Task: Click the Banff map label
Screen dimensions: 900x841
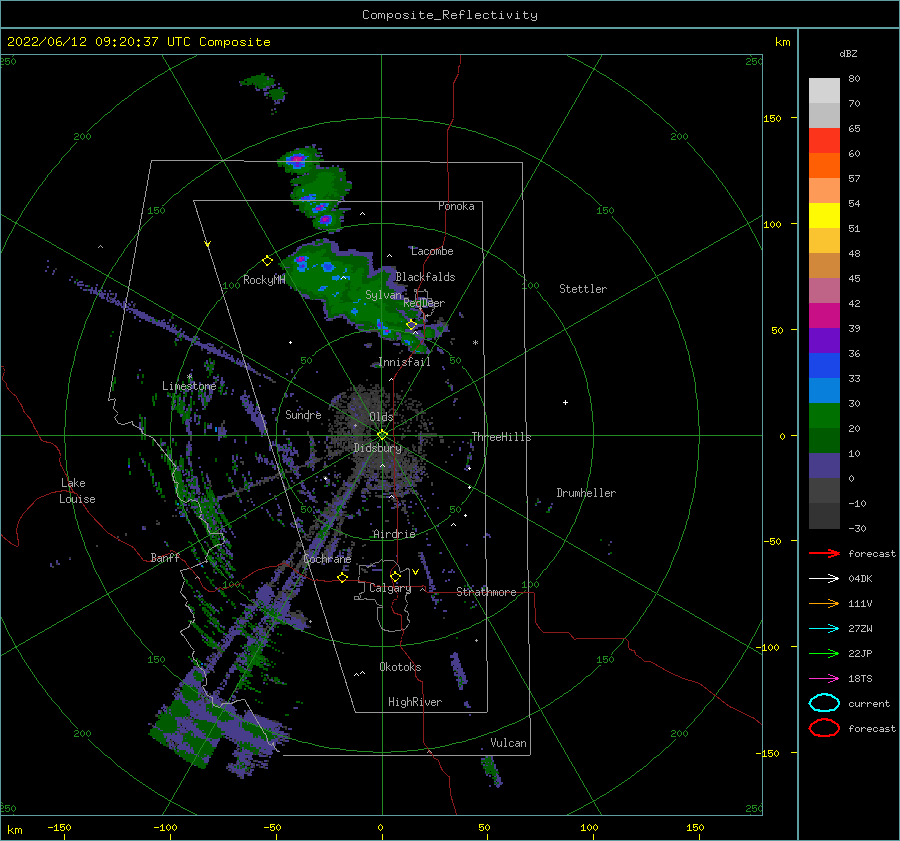Action: [x=165, y=557]
